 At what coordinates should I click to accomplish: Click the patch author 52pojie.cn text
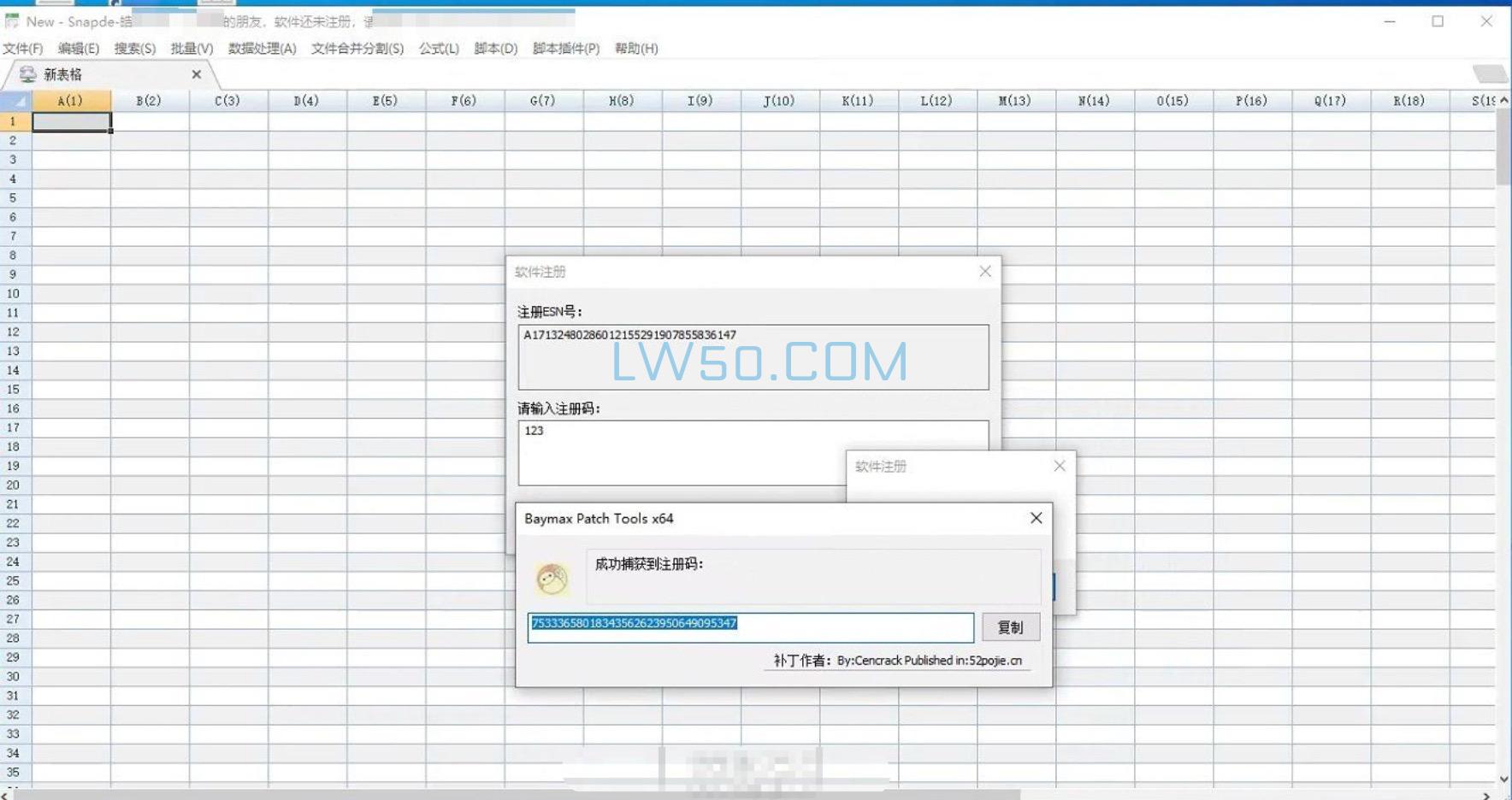897,661
